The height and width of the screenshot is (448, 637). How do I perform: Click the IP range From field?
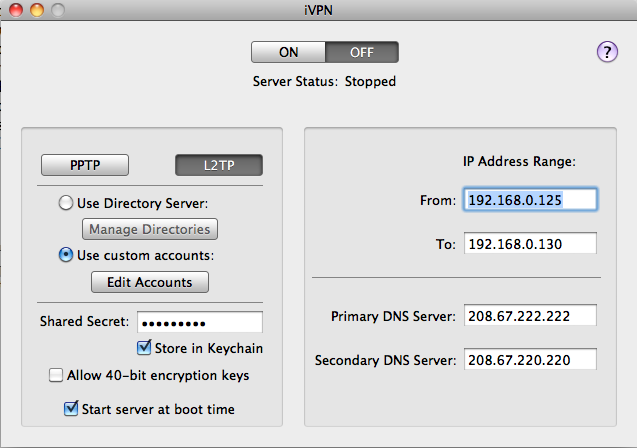(530, 199)
